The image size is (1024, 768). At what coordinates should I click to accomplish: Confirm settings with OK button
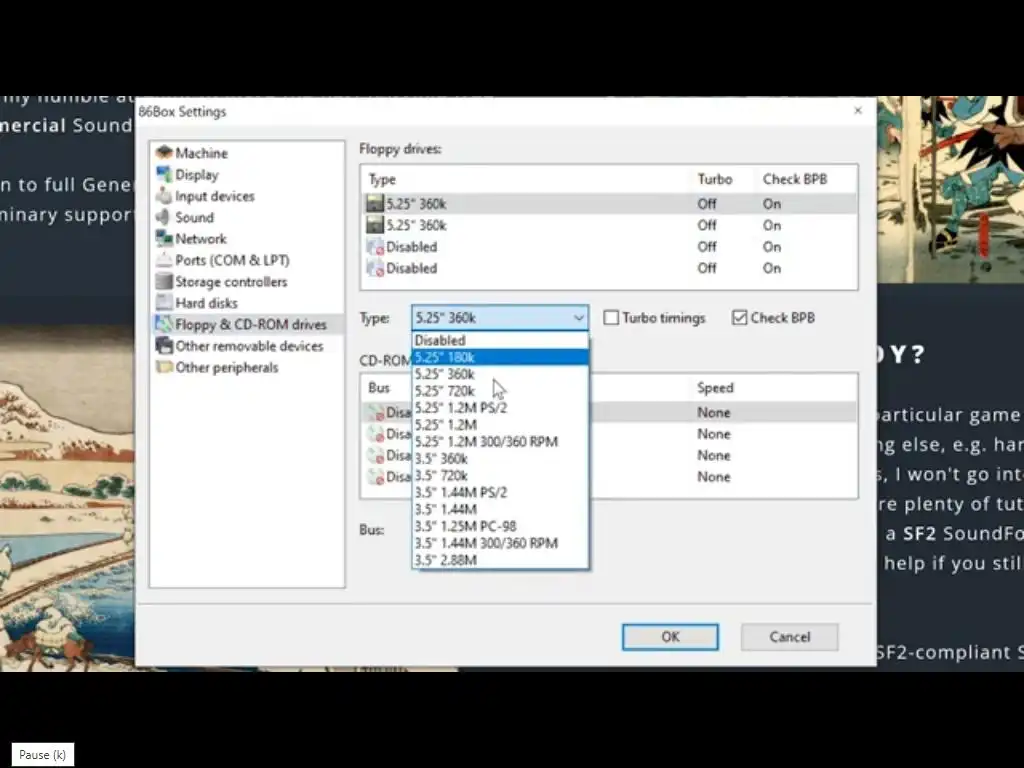[x=670, y=637]
